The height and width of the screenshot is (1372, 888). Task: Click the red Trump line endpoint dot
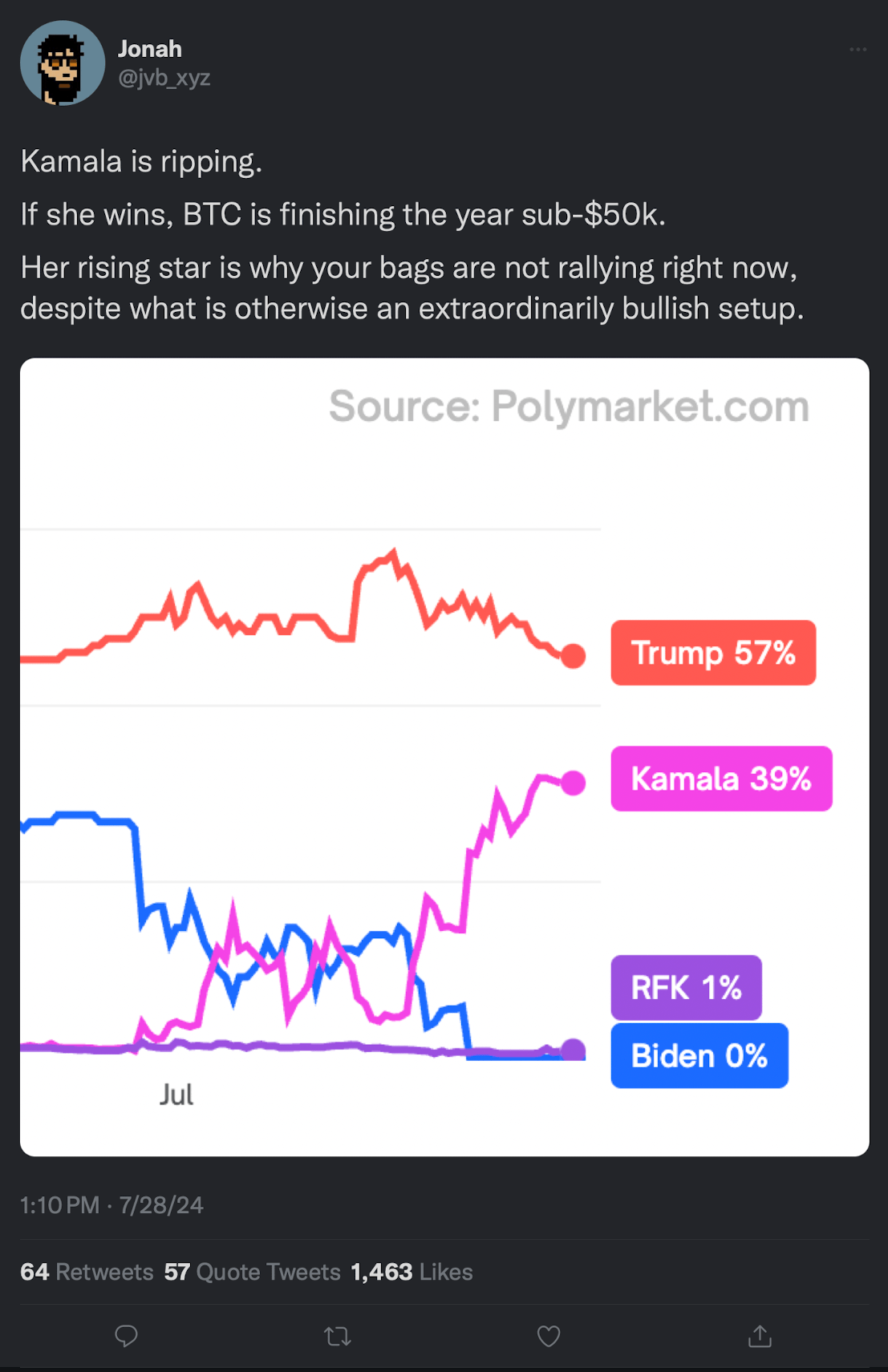573,656
